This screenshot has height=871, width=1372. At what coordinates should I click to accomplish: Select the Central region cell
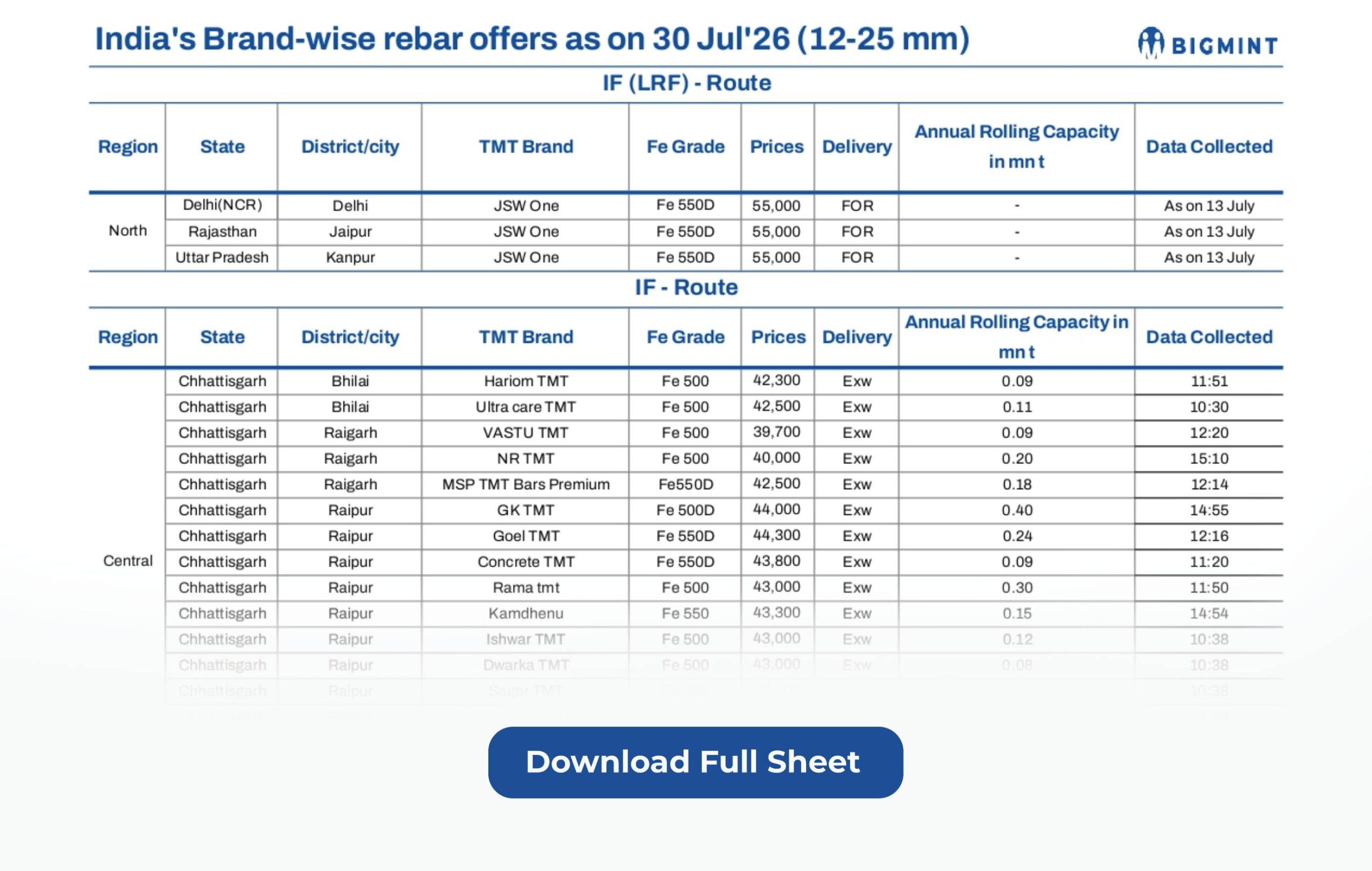click(x=128, y=561)
